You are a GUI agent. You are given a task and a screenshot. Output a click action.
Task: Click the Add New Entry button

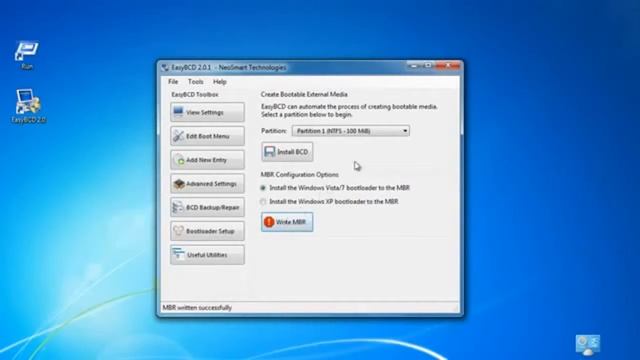tap(207, 160)
